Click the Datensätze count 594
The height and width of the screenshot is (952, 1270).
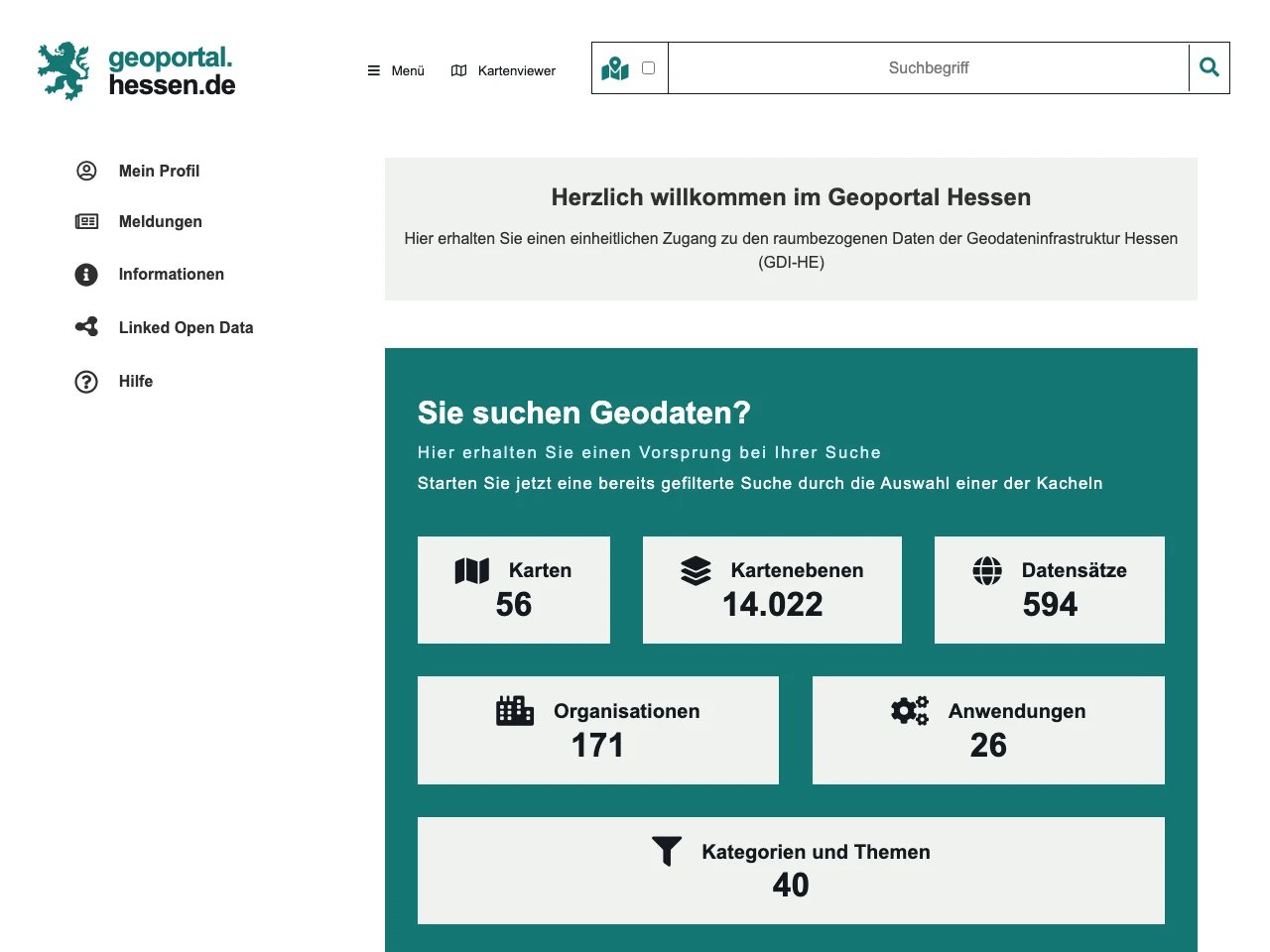tap(1050, 604)
